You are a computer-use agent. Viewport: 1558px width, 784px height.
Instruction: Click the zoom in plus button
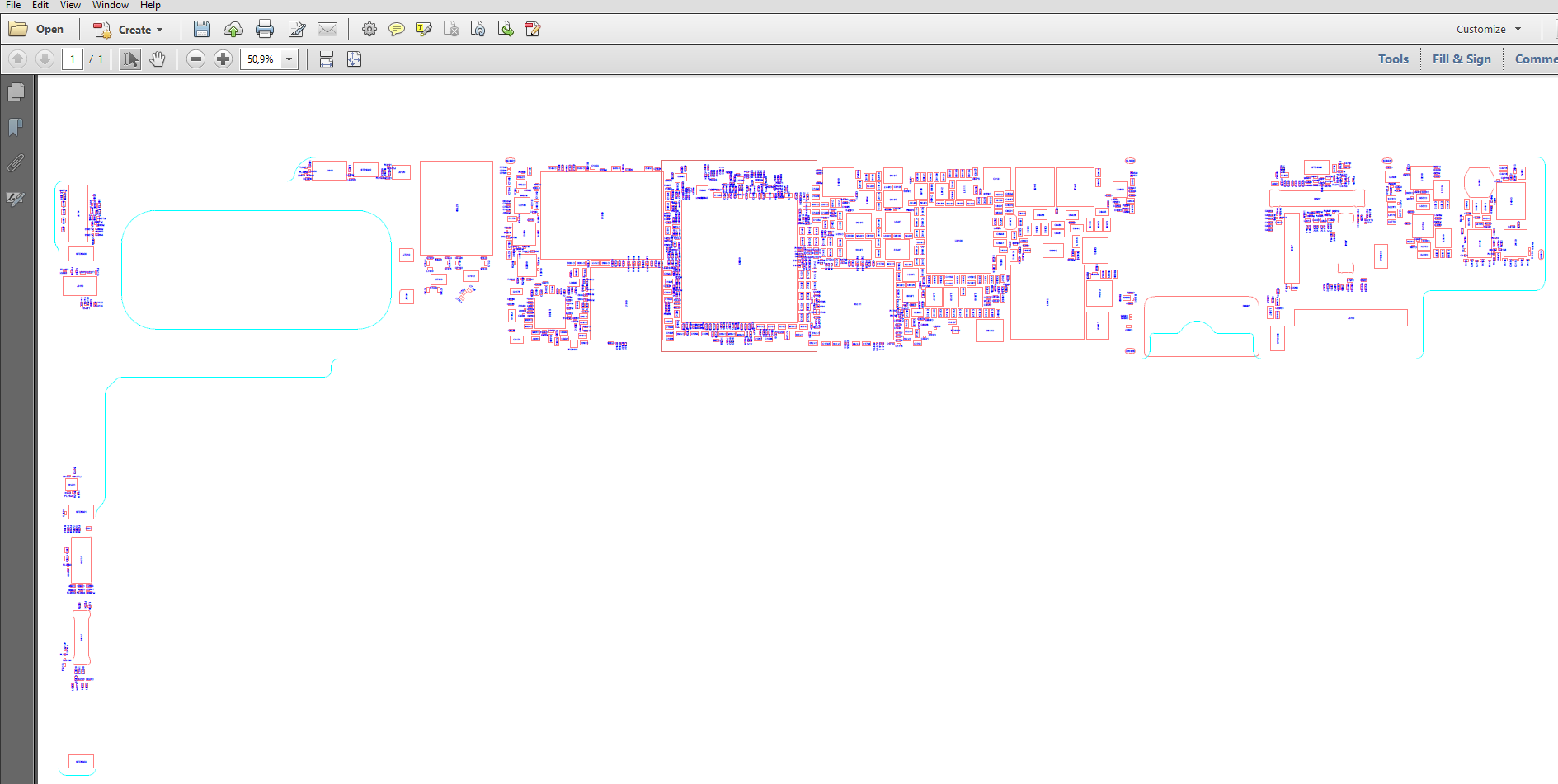[x=223, y=59]
